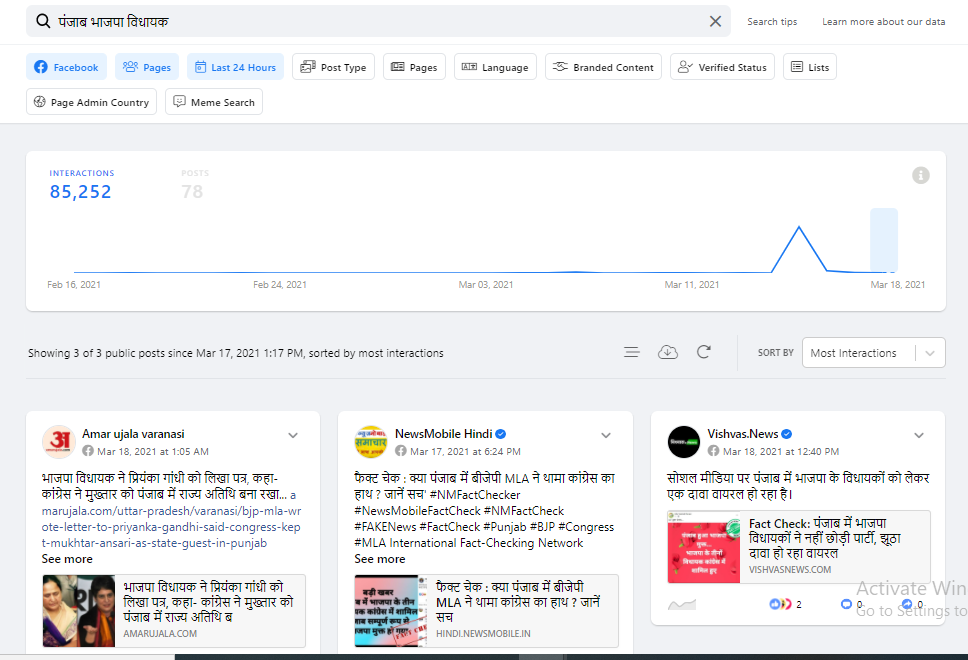Clear the search query with X icon

[715, 21]
